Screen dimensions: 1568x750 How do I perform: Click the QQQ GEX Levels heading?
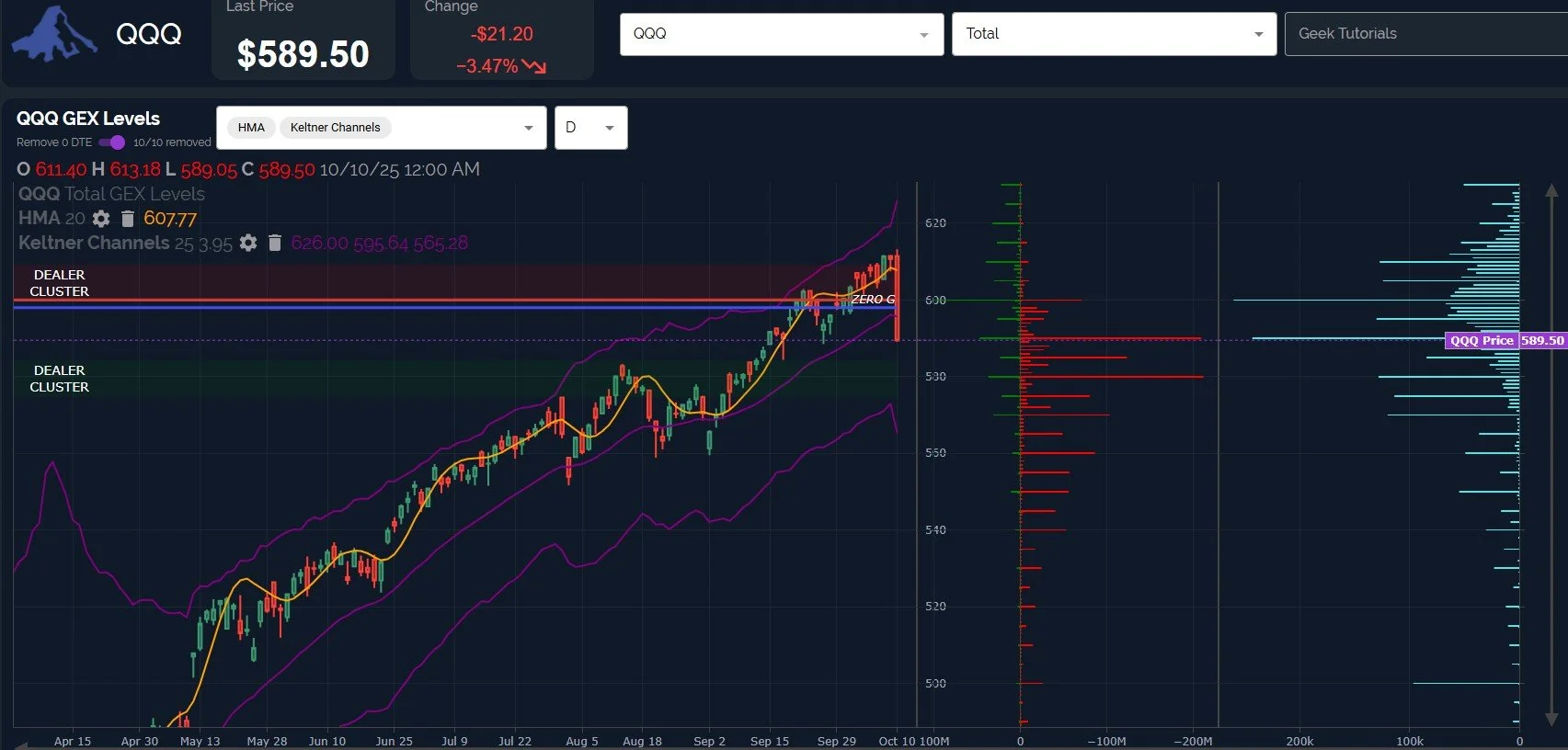pyautogui.click(x=88, y=119)
